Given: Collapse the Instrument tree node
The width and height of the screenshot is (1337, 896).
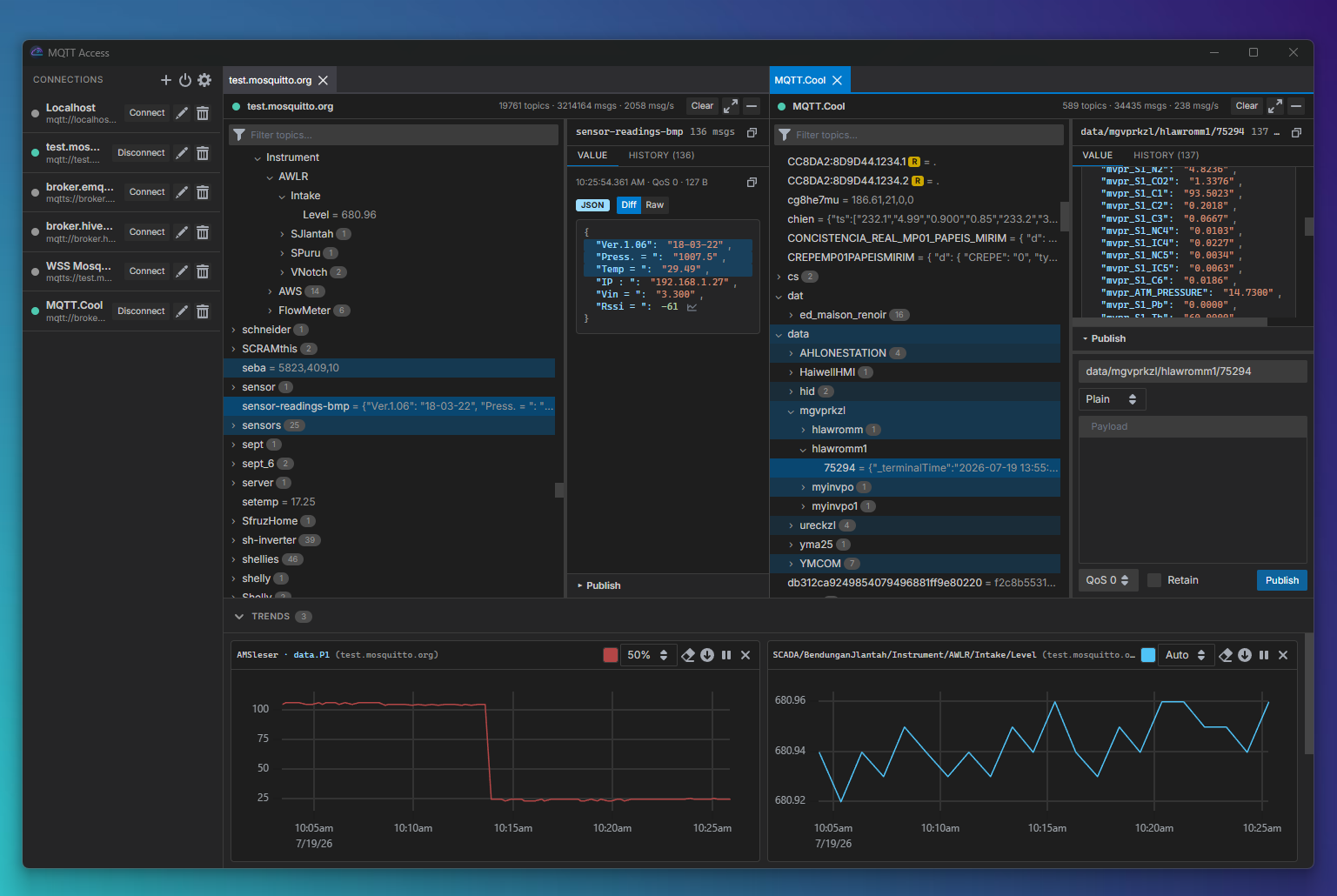Looking at the screenshot, I should pyautogui.click(x=257, y=158).
